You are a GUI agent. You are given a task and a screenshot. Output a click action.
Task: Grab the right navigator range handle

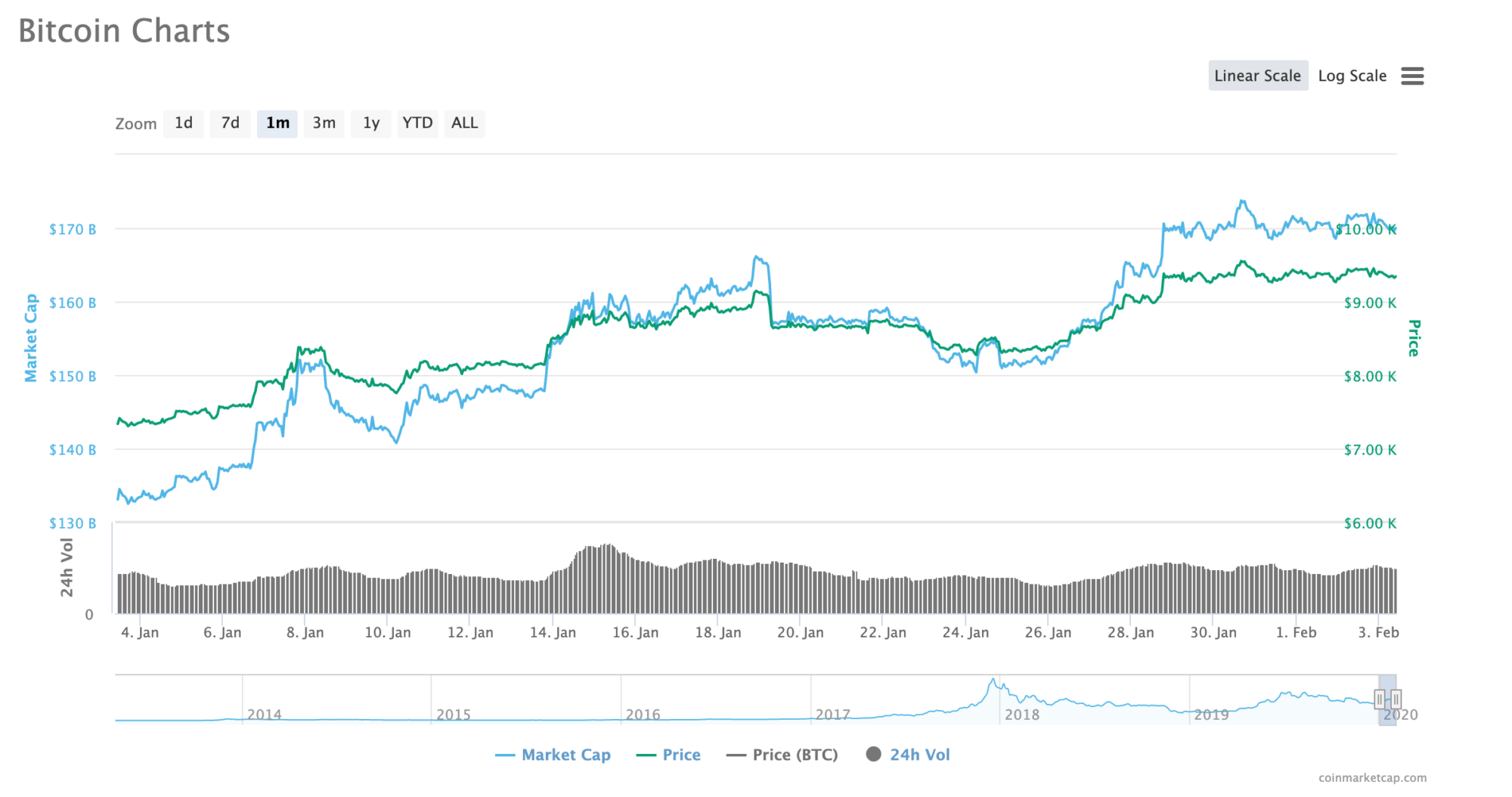point(1396,699)
